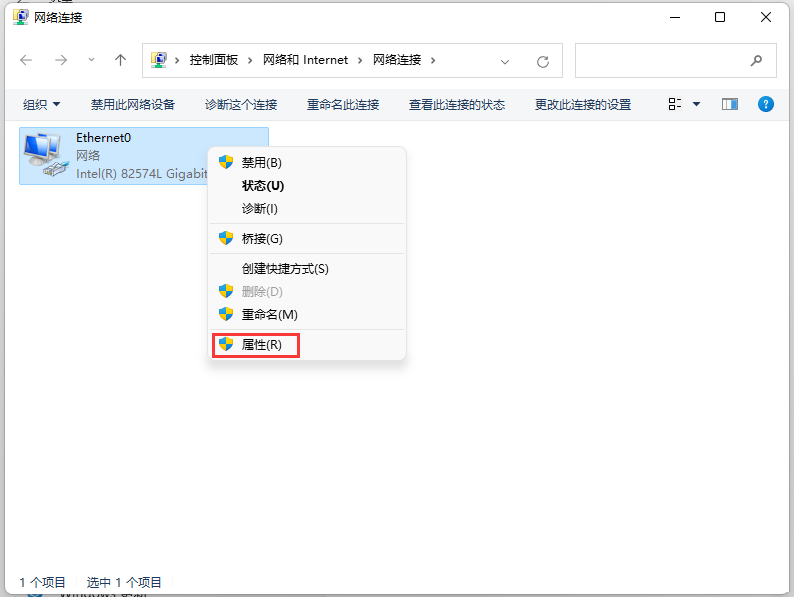Open the recent locations dropdown arrow
This screenshot has height=597, width=794.
click(x=92, y=60)
